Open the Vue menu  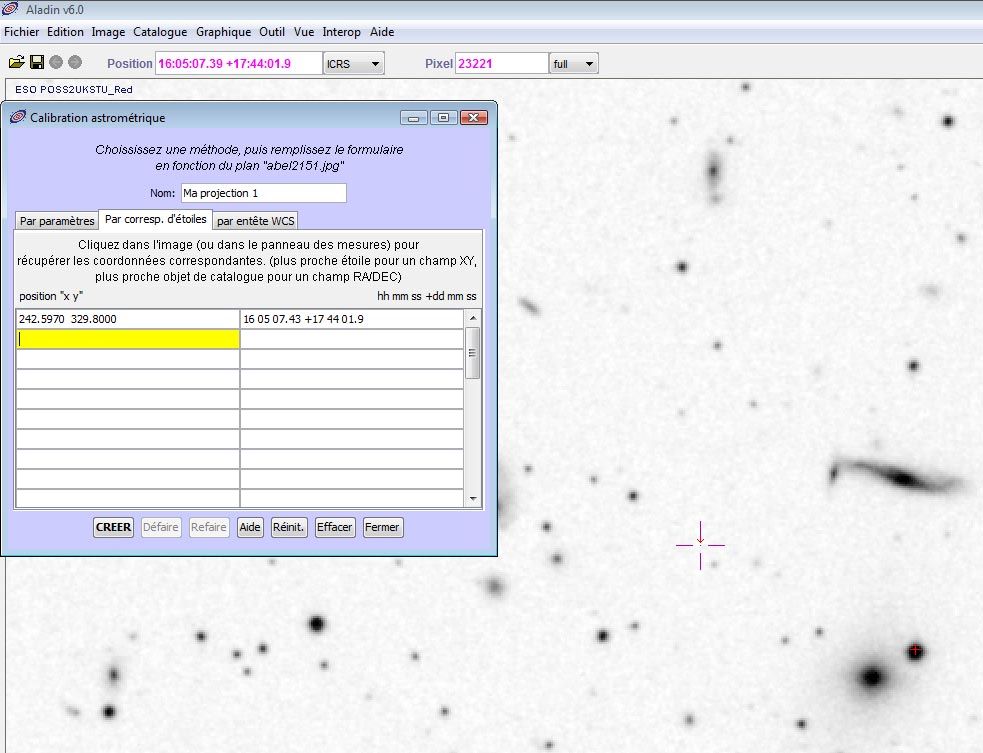point(304,32)
